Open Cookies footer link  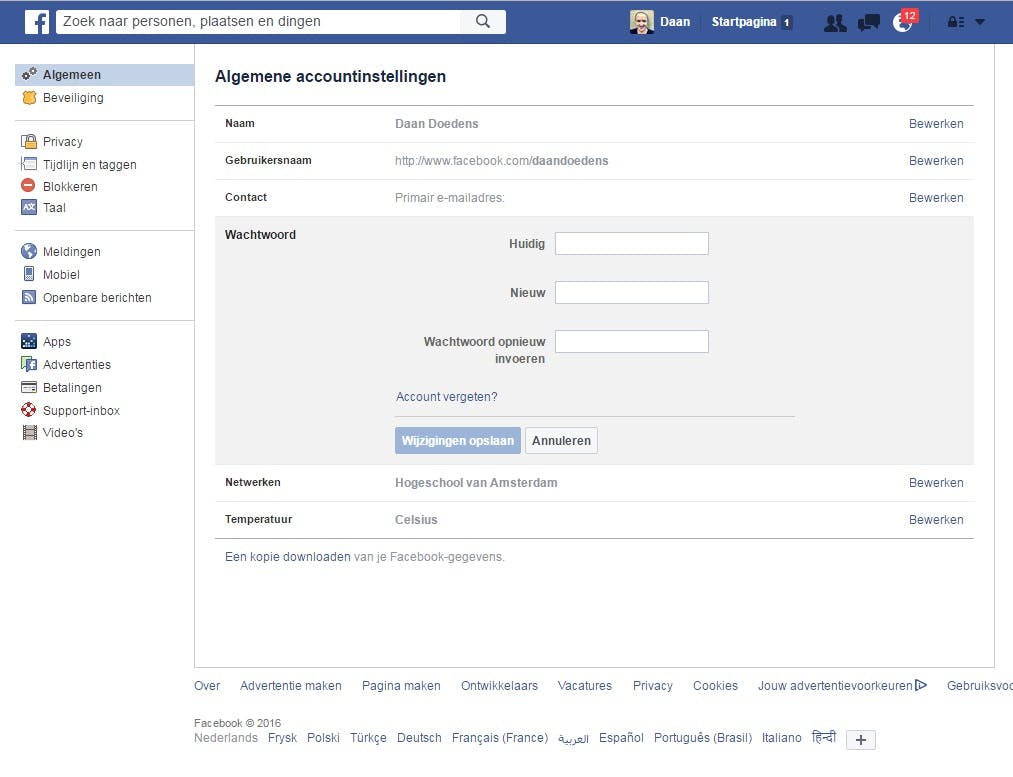715,685
